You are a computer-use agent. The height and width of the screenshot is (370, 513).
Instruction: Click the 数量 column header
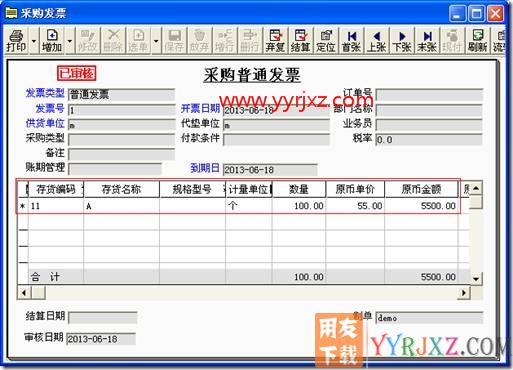299,189
